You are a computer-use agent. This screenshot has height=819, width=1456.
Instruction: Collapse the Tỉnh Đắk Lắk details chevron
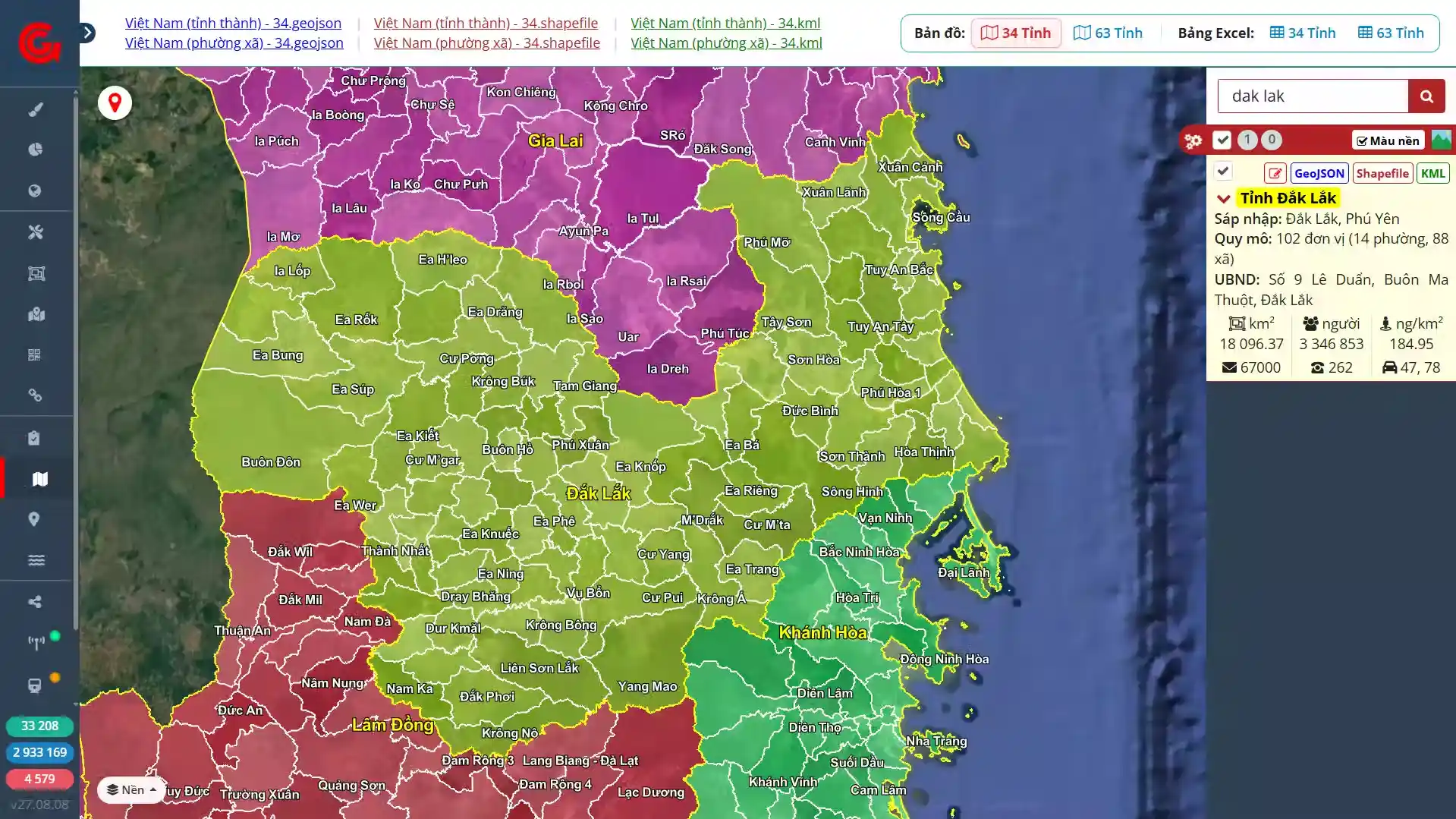click(1223, 199)
